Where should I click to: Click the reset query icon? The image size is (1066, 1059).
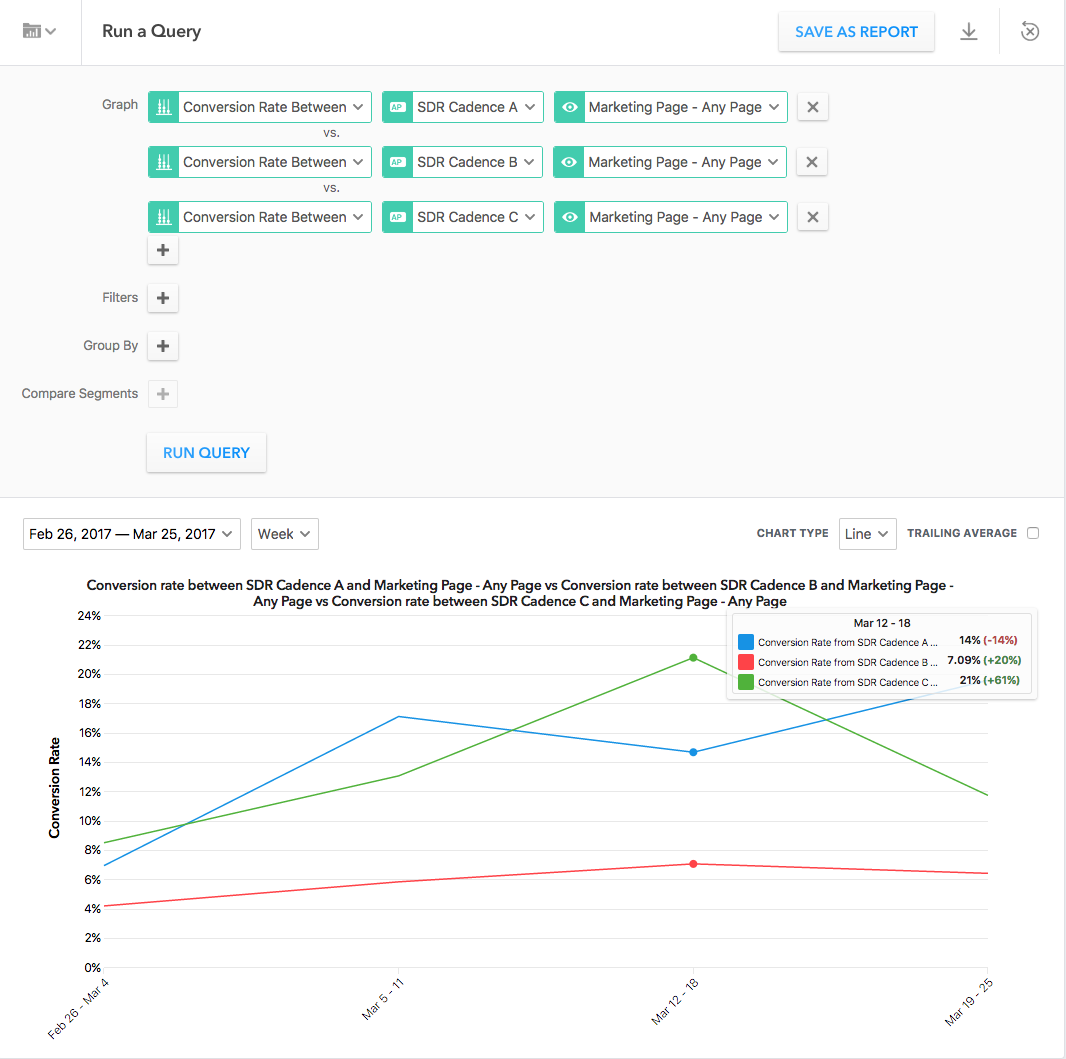(1030, 31)
